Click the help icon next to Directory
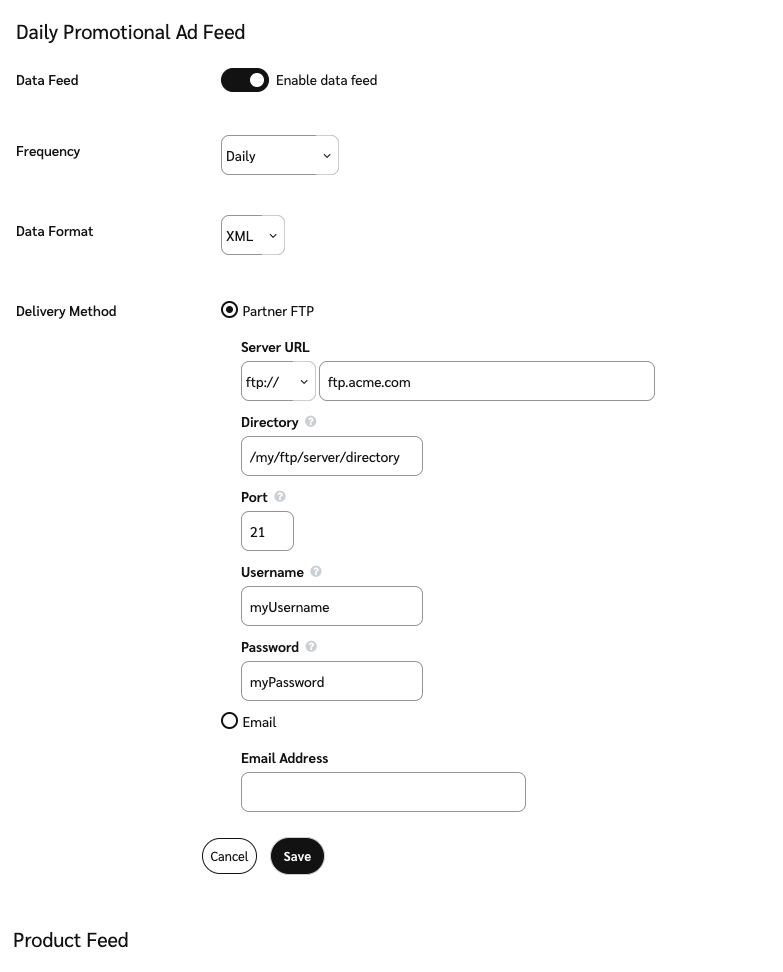Screen dimensions: 783x972 tap(311, 422)
